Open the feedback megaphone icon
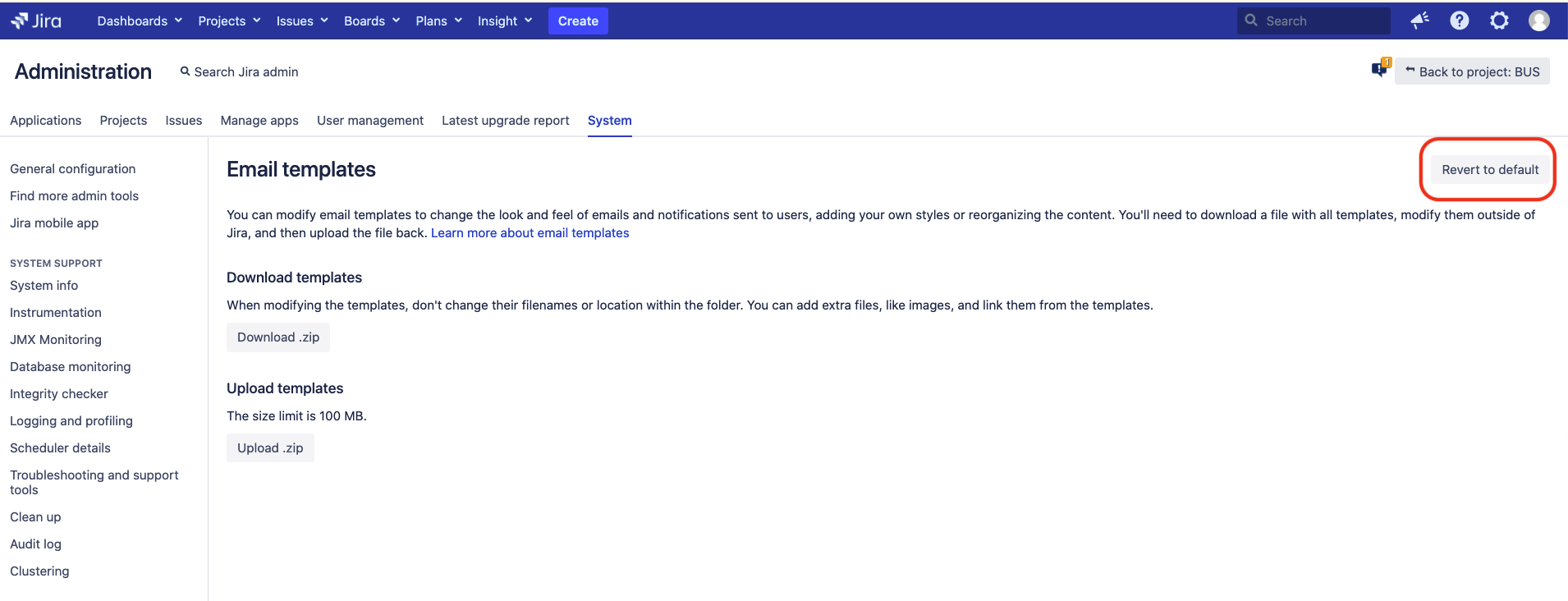This screenshot has width=1568, height=601. (1419, 21)
